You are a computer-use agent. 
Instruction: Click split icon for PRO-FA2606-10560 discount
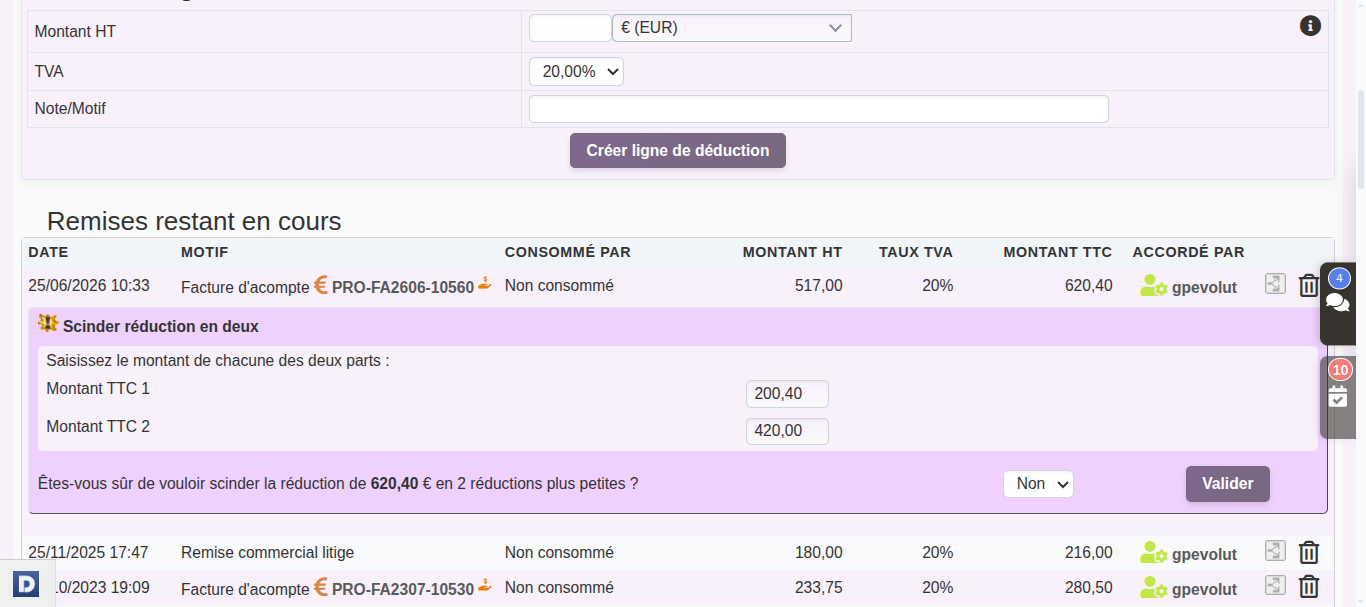pyautogui.click(x=1275, y=285)
